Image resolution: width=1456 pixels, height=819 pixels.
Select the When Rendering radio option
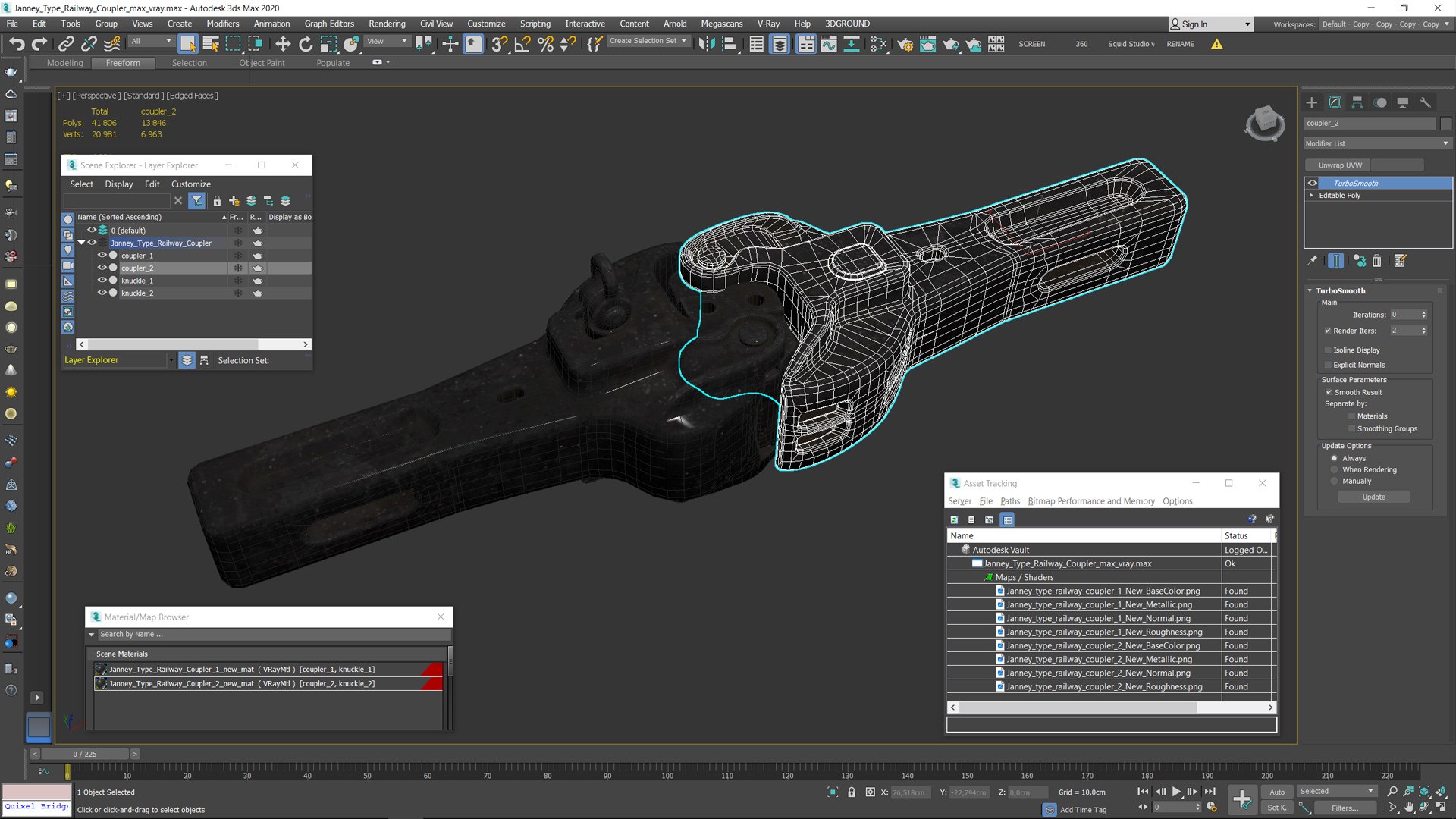[x=1335, y=469]
